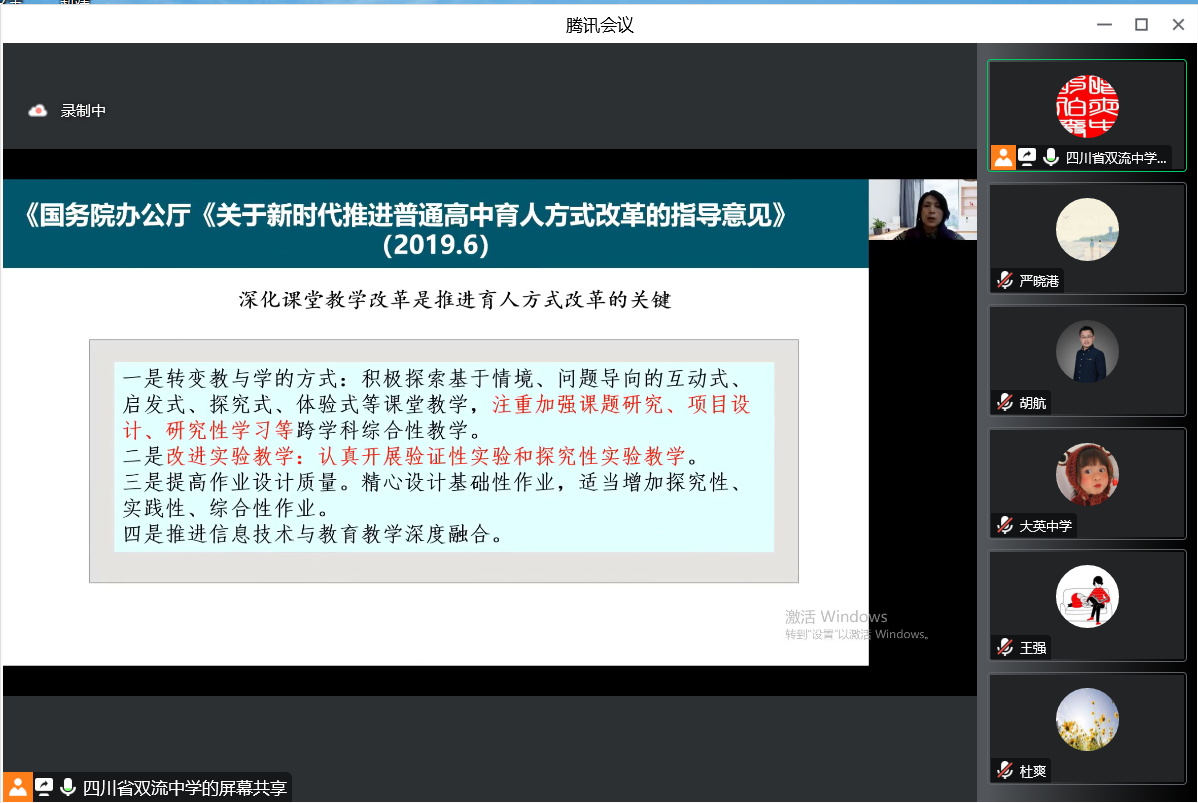The height and width of the screenshot is (803, 1198).
Task: Click the green microphone icon at bottom left
Action: 68,788
